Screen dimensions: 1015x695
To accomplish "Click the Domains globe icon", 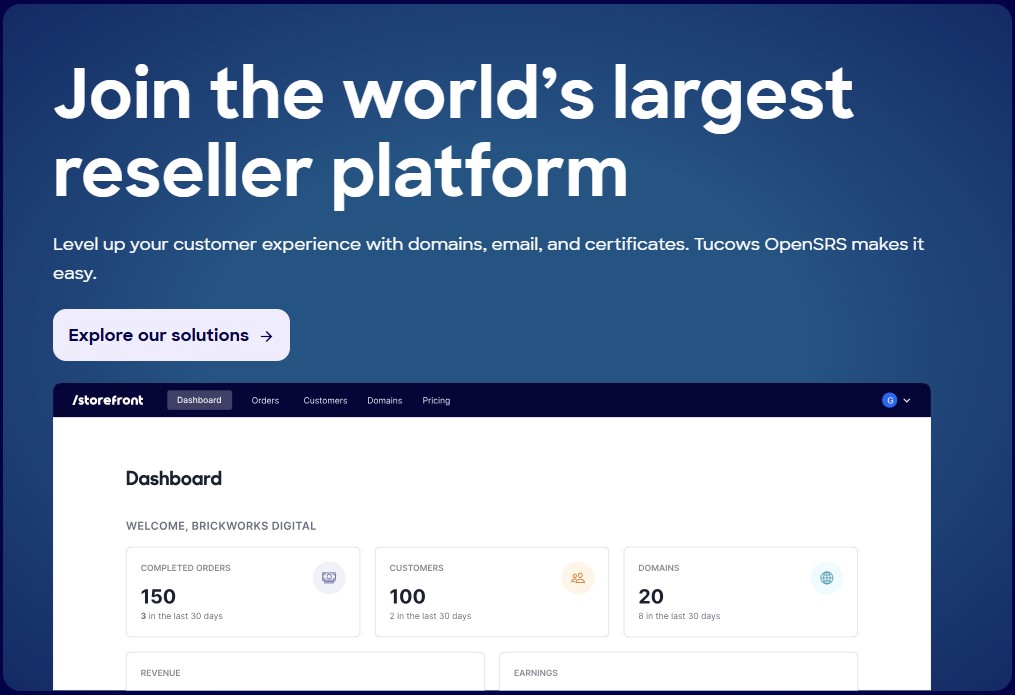I will tap(826, 577).
